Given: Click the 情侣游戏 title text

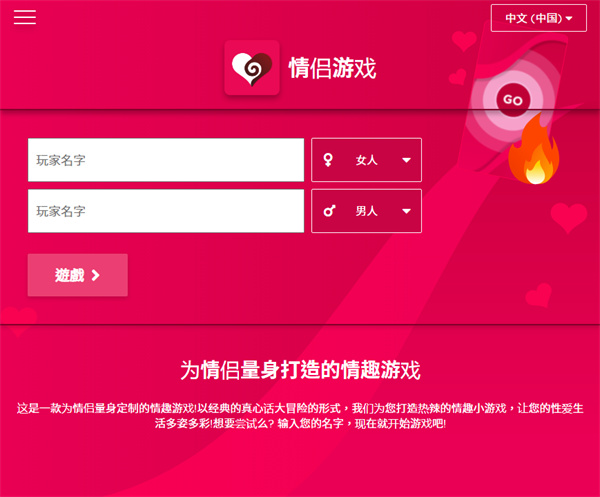Looking at the screenshot, I should [x=332, y=68].
